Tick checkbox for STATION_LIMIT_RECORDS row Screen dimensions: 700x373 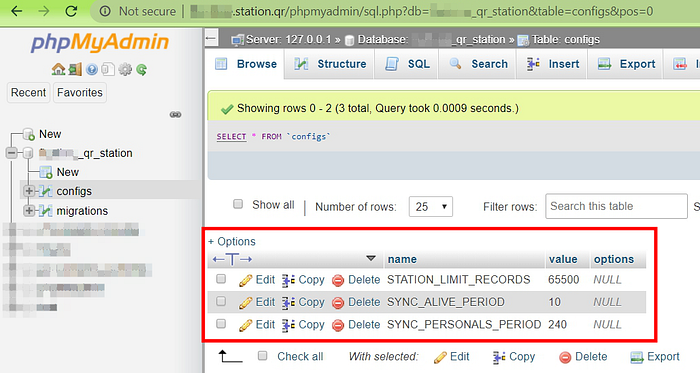coord(221,279)
